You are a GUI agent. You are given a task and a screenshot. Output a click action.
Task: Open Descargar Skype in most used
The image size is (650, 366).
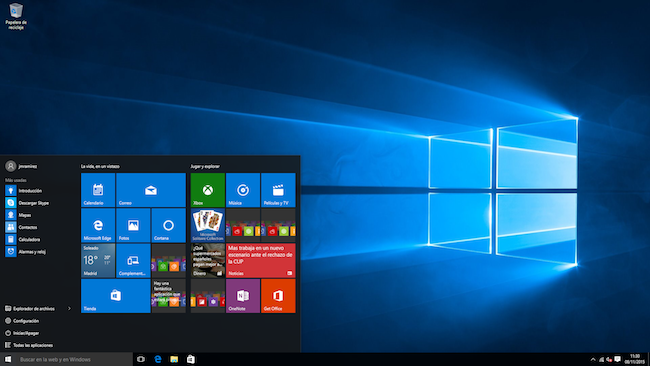(x=27, y=203)
